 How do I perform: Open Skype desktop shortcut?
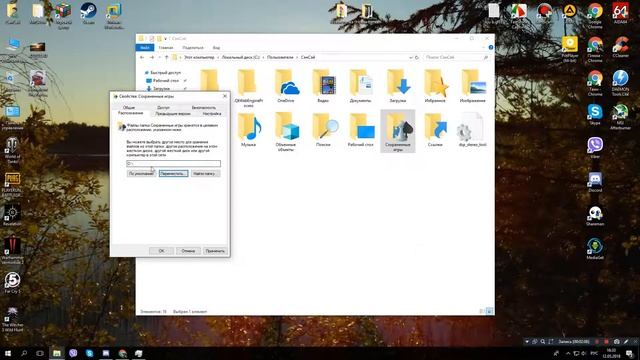pyautogui.click(x=595, y=114)
